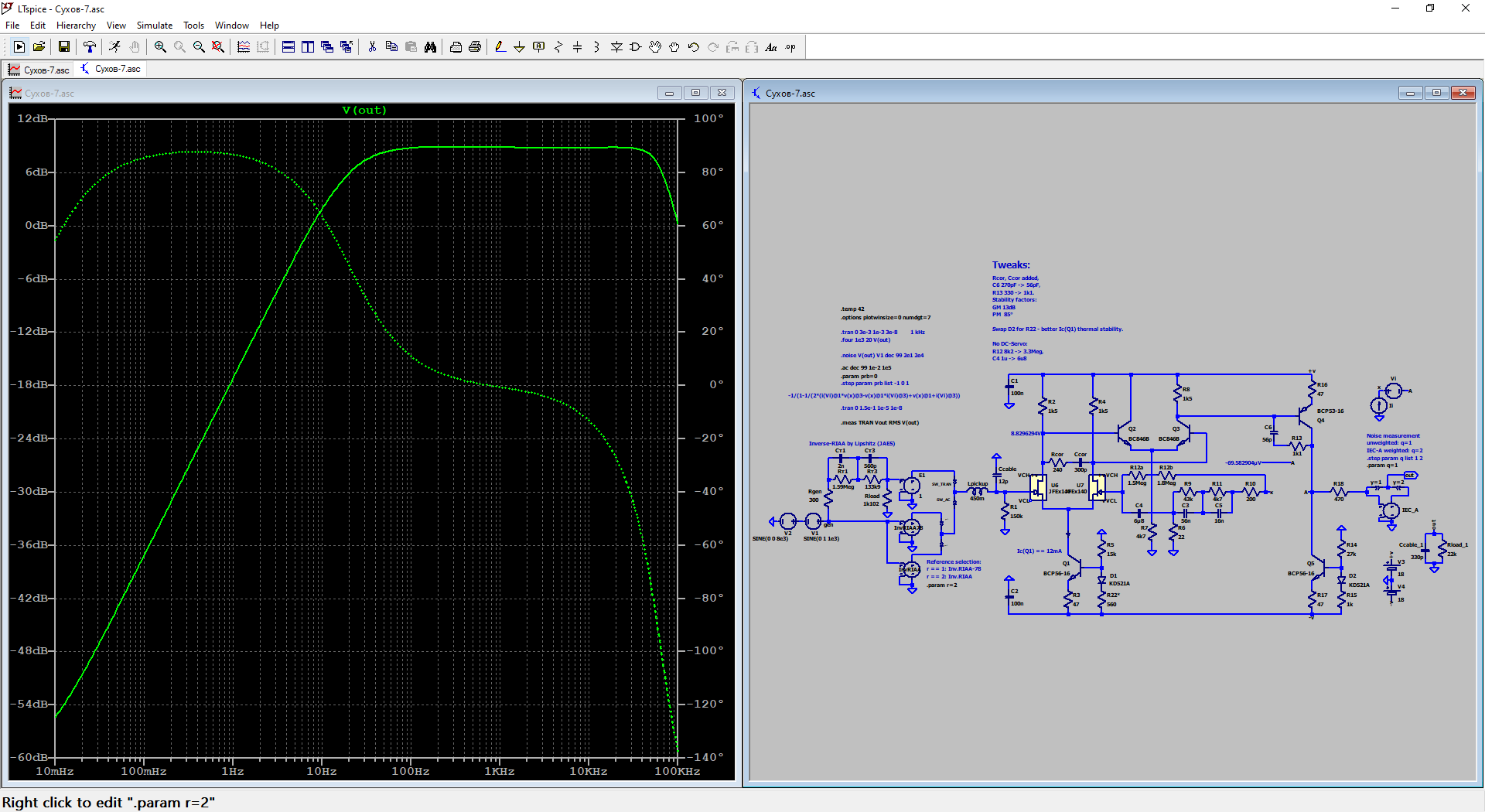Image resolution: width=1485 pixels, height=812 pixels.
Task: Open the SPICE directive .op tool
Action: coord(790,47)
